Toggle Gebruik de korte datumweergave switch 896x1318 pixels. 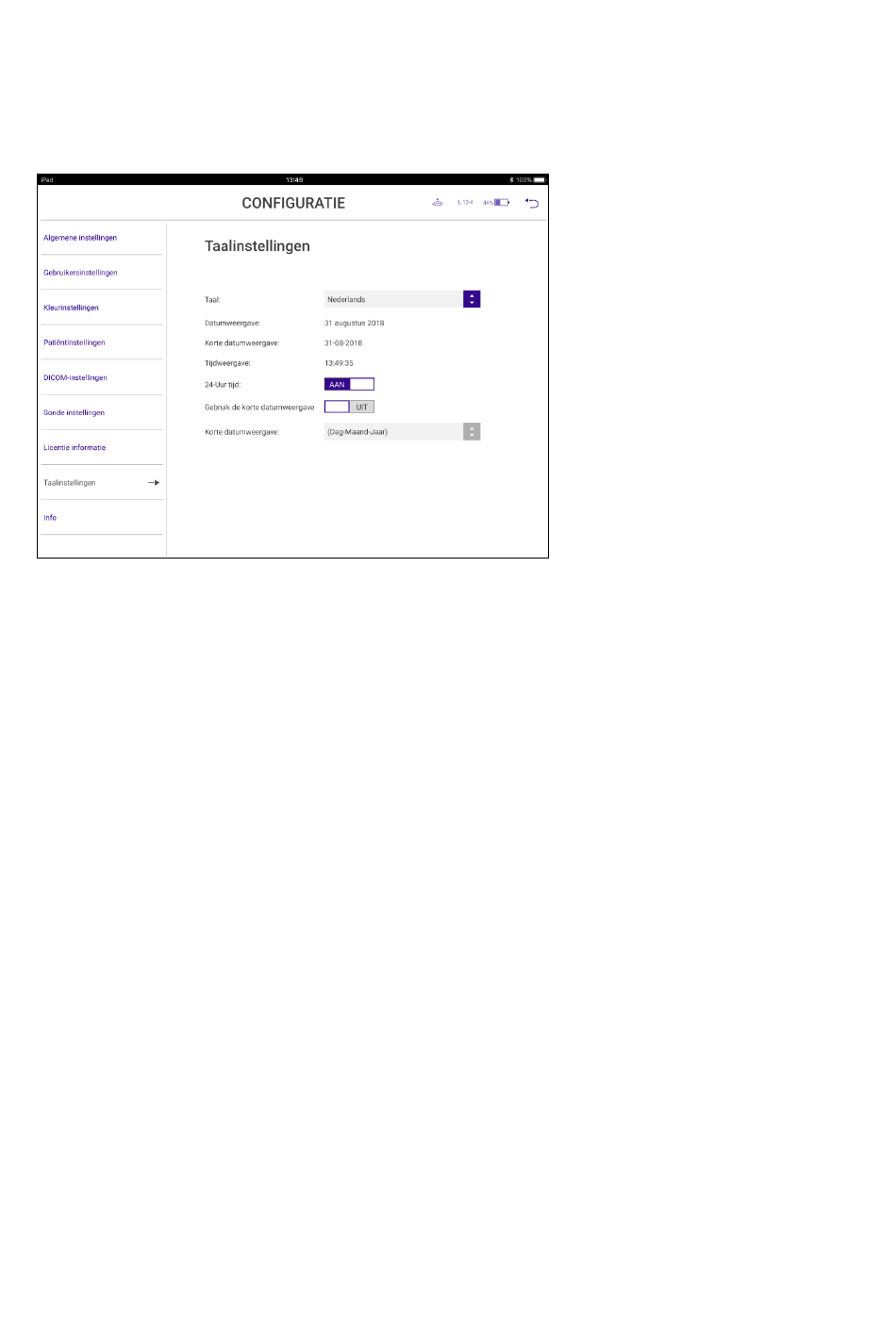(x=349, y=407)
